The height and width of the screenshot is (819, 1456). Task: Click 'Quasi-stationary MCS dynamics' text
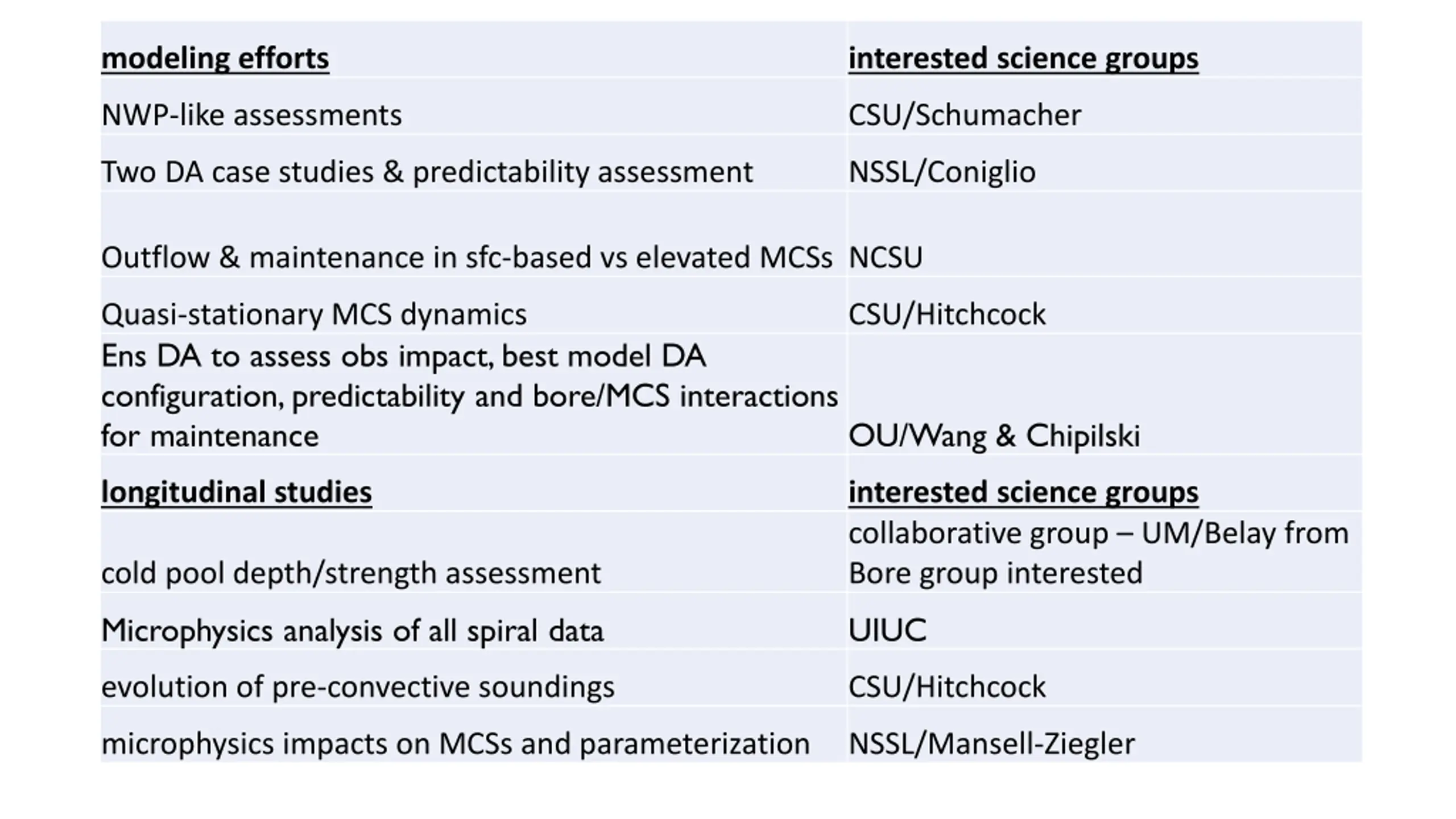coord(314,314)
